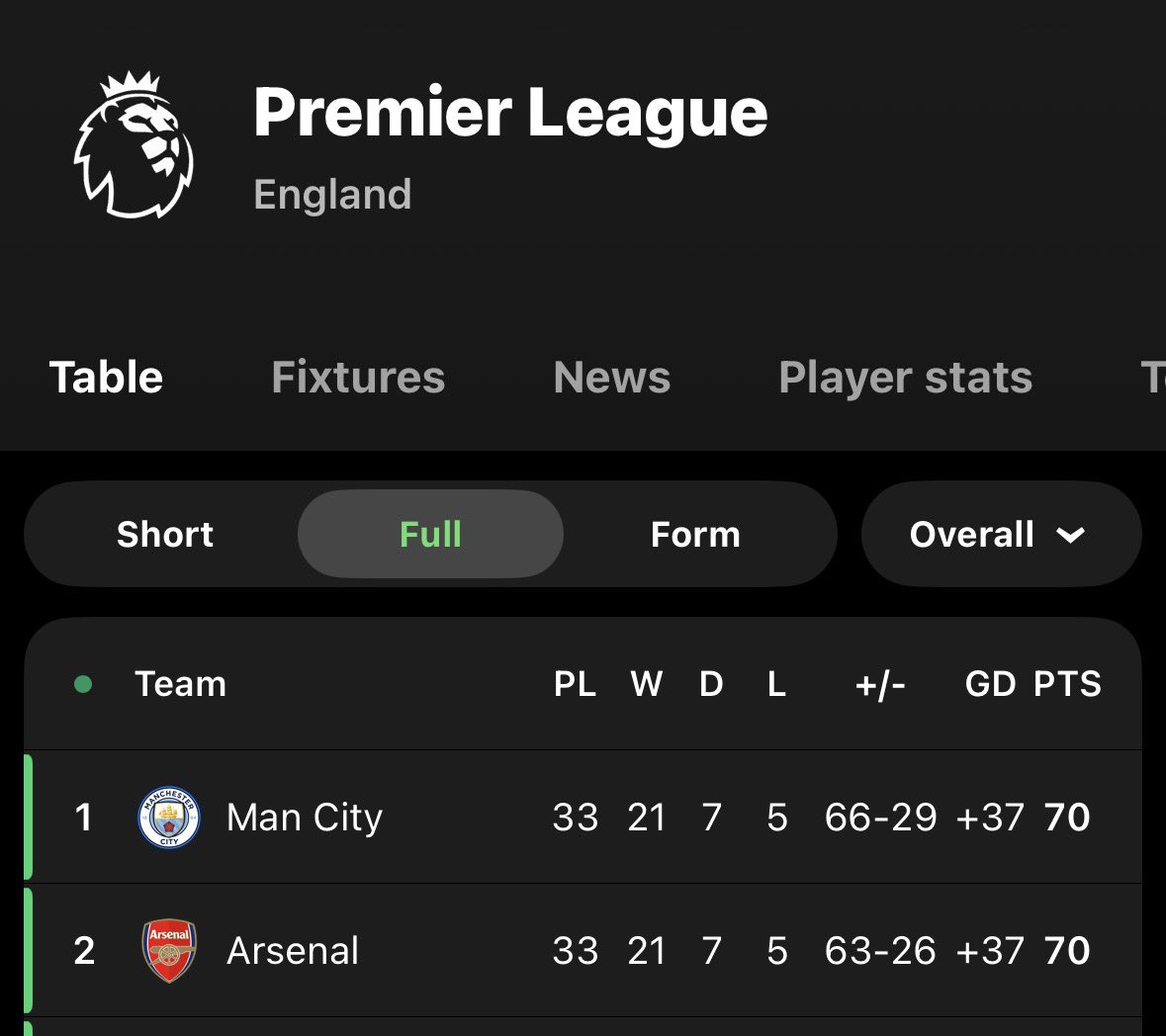Click the Manchester City crest icon
The image size is (1166, 1036).
tap(169, 818)
